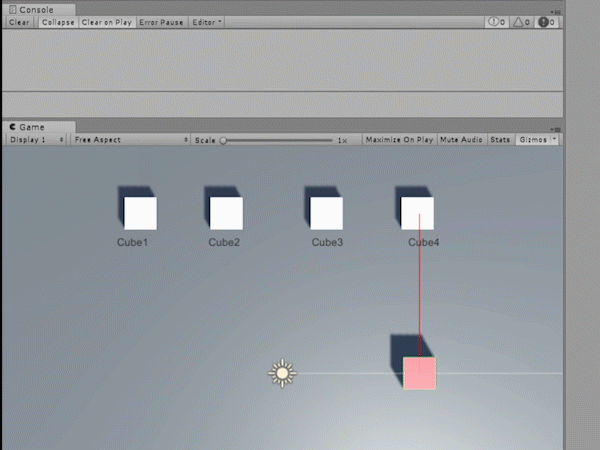Viewport: 600px width, 450px height.
Task: Click the directional light sun gizmo
Action: [x=282, y=373]
